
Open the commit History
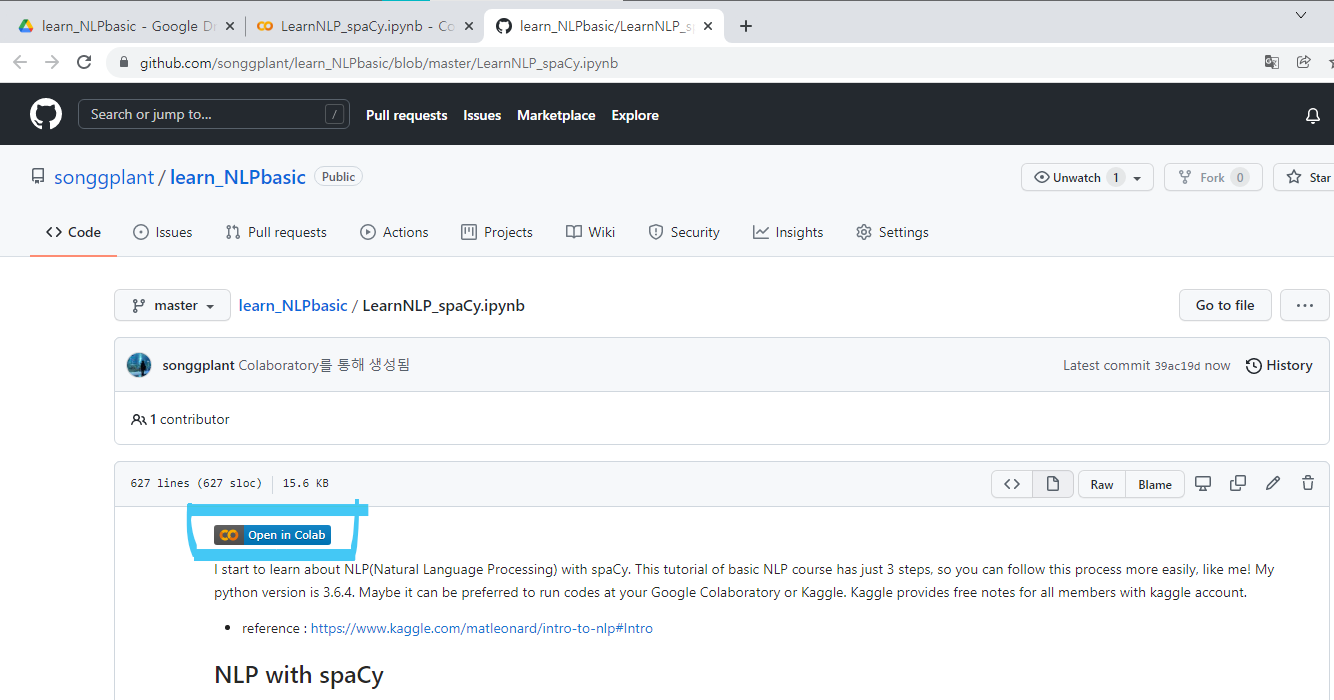(1279, 365)
